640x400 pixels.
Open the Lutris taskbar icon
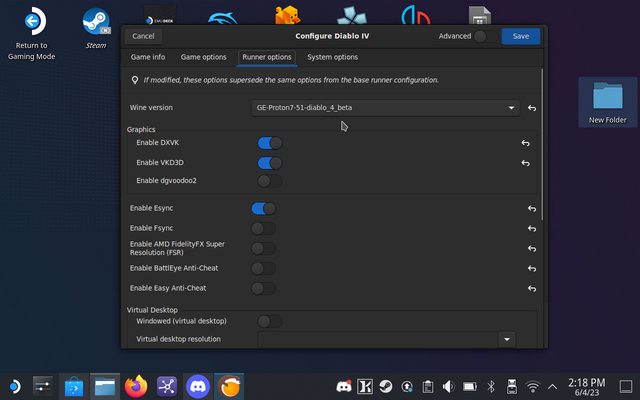click(230, 386)
